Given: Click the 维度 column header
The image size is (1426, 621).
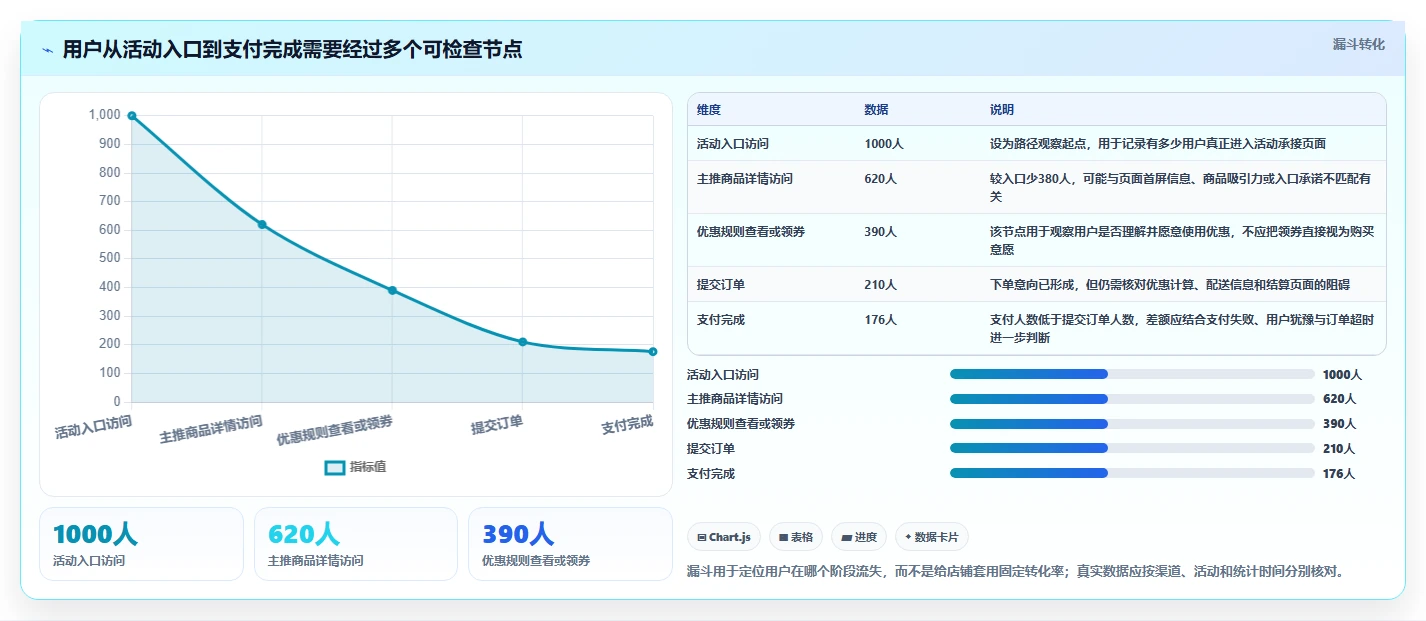Looking at the screenshot, I should [x=709, y=110].
